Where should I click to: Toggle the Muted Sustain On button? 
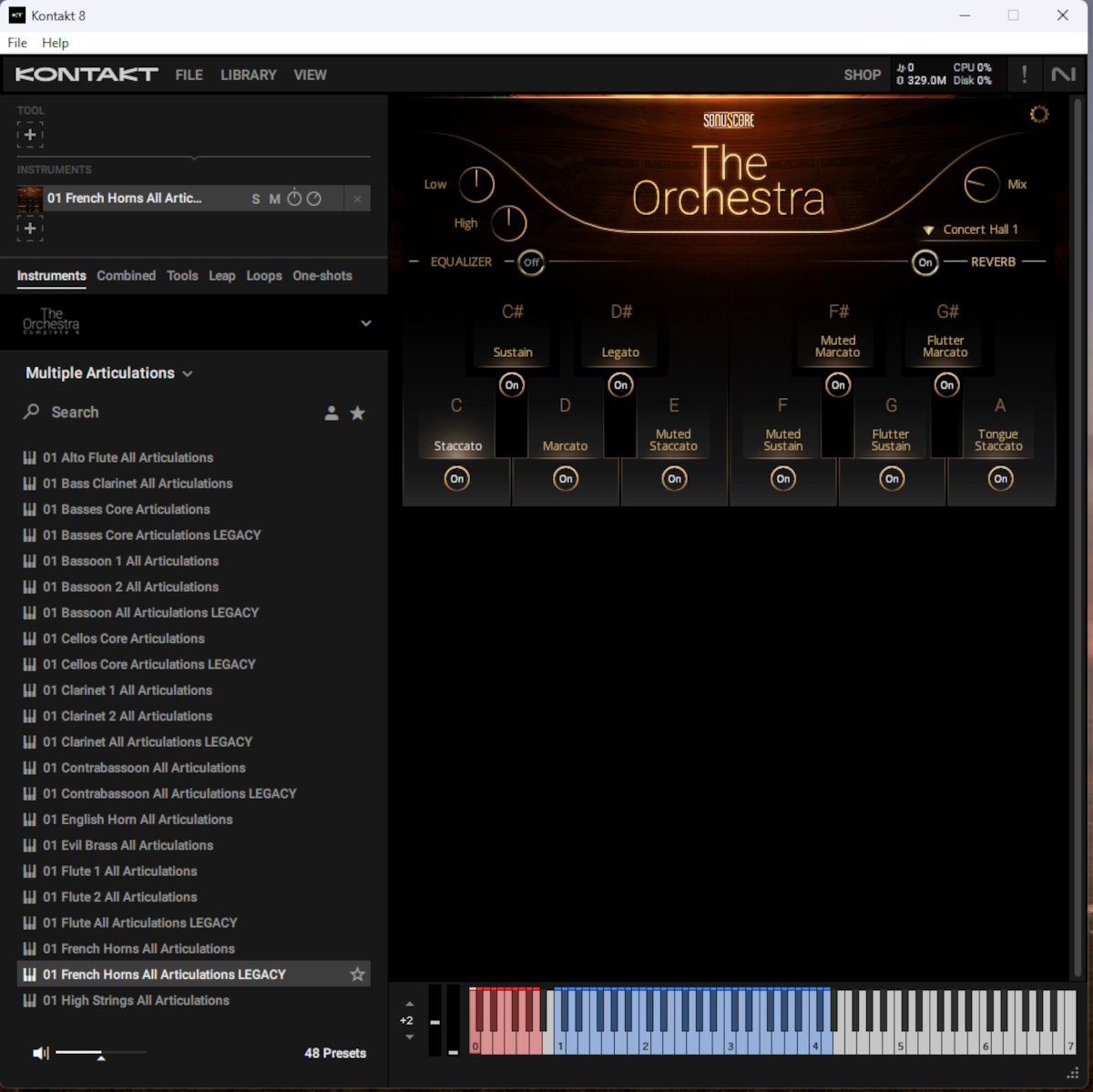[x=783, y=479]
